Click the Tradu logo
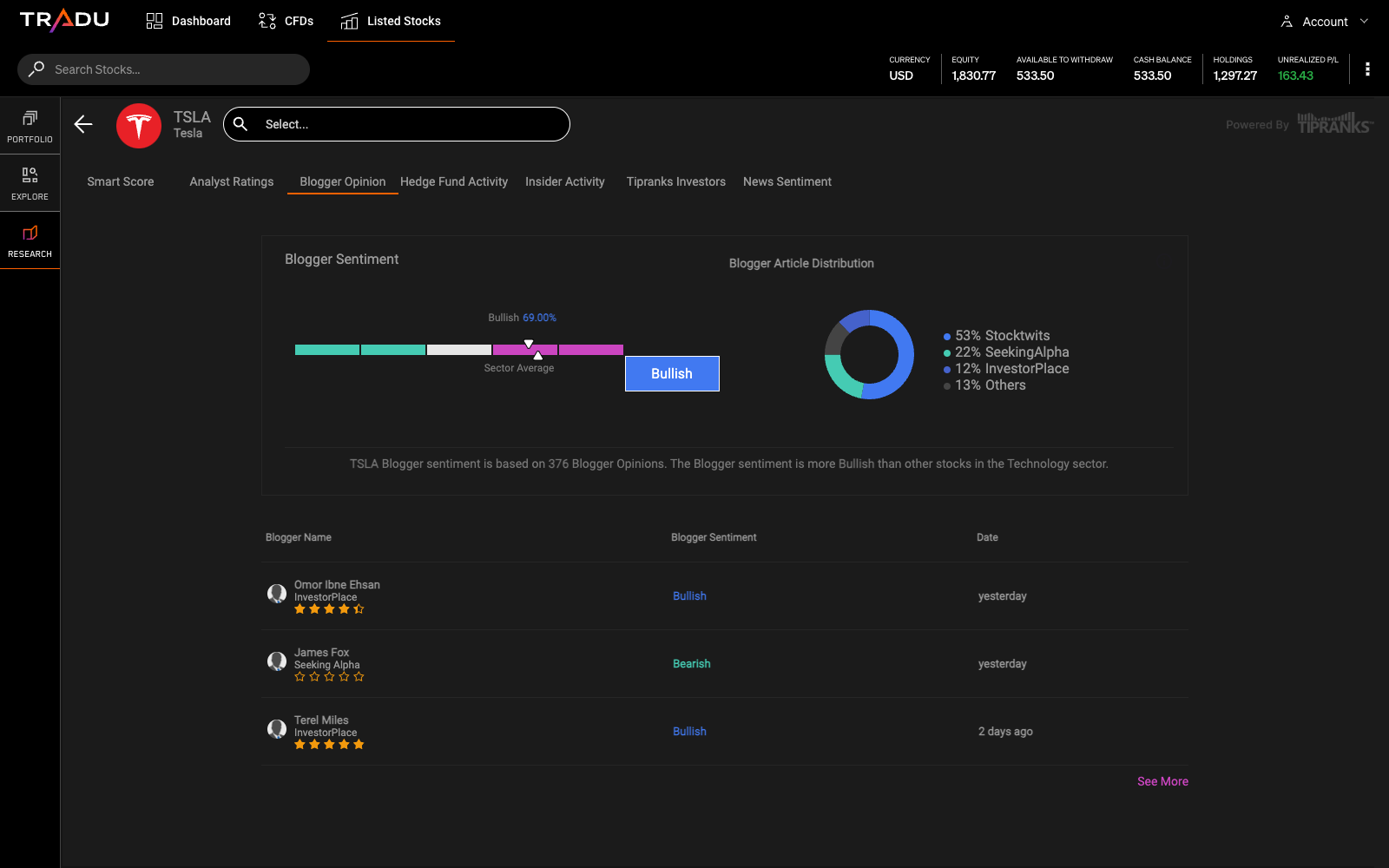1389x868 pixels. point(64,20)
